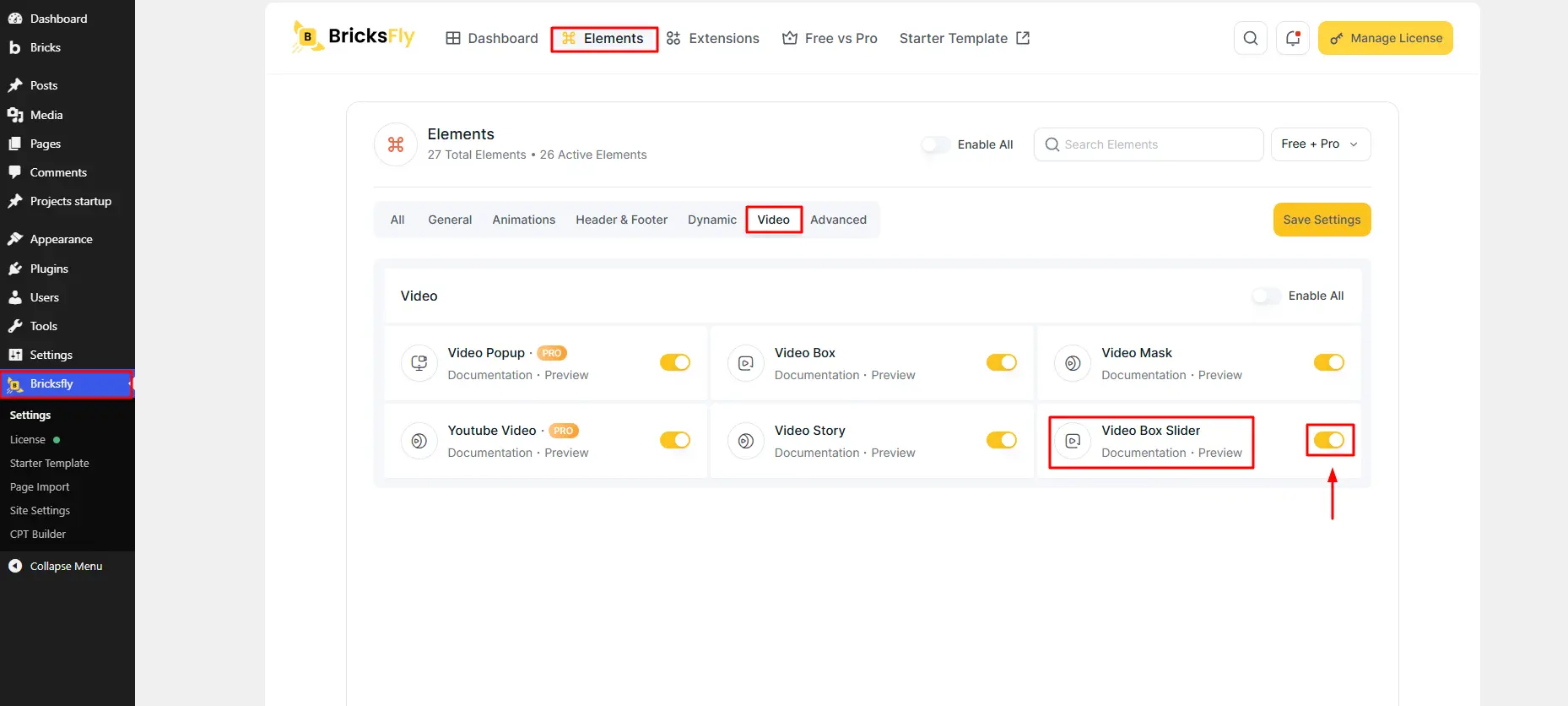Disable the Video Box Slider switch
This screenshot has width=1568, height=706.
(1329, 440)
